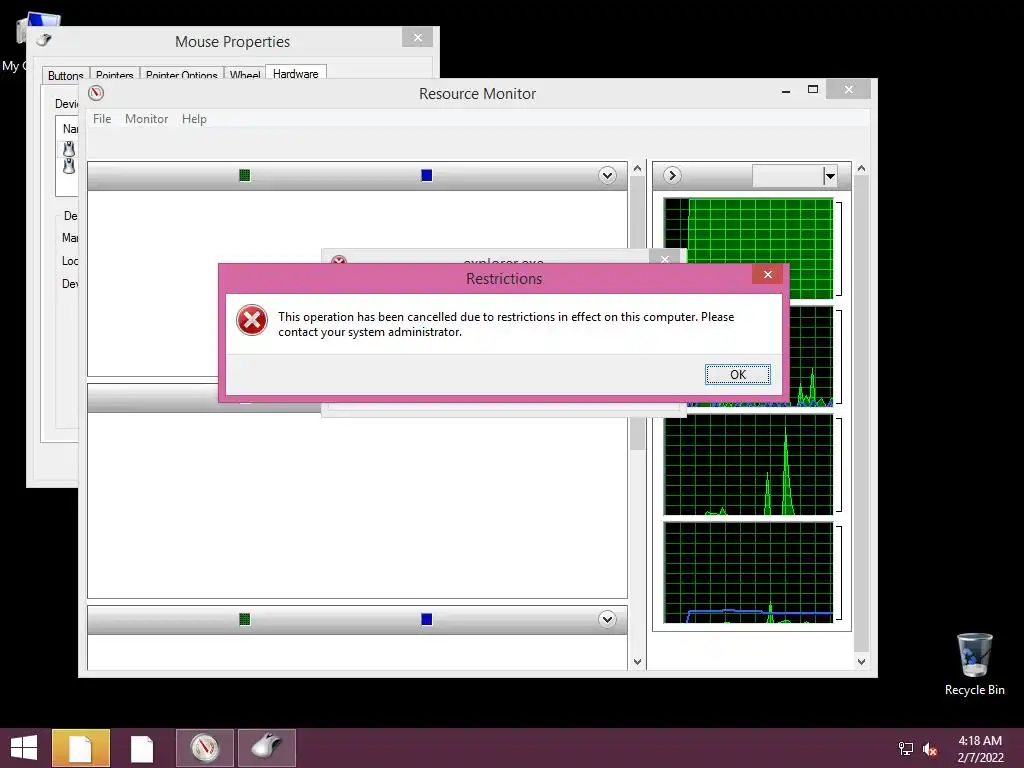The height and width of the screenshot is (768, 1024).
Task: Open the Help menu in Resource Monitor
Action: pos(194,119)
